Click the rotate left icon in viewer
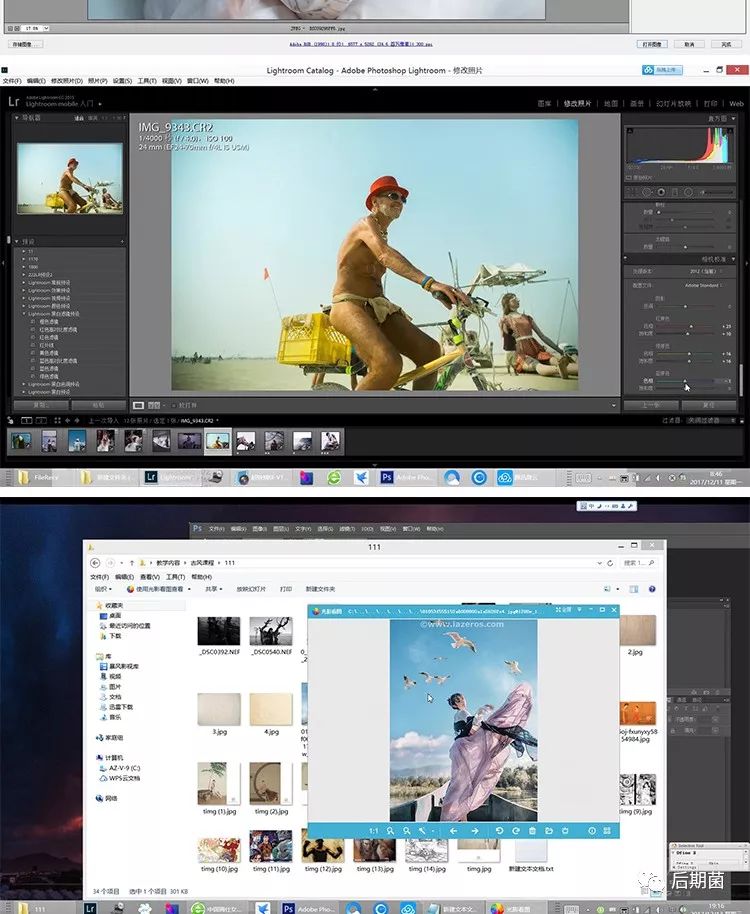The width and height of the screenshot is (750, 914). [500, 831]
